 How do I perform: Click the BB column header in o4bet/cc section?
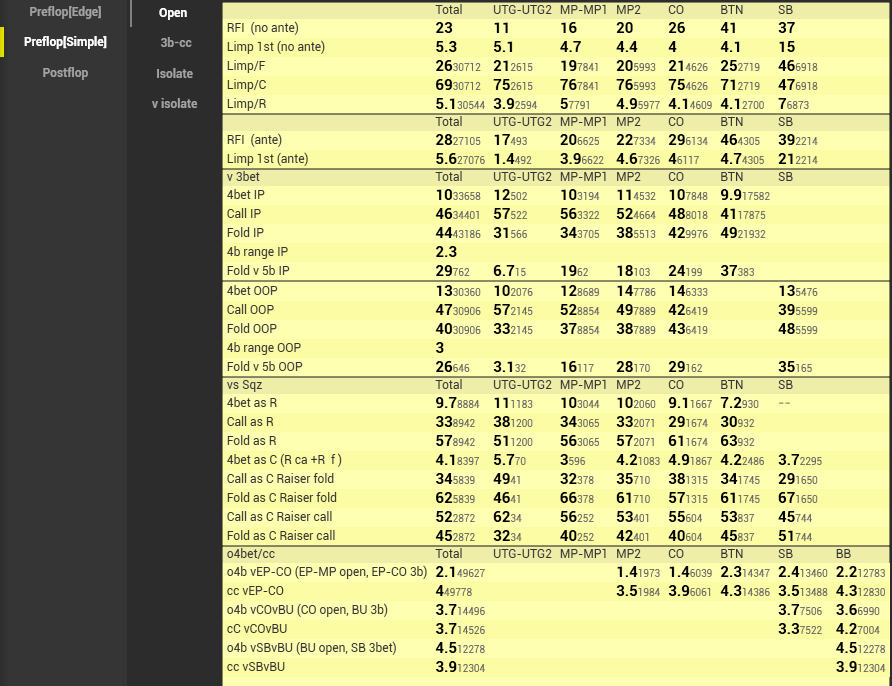[x=845, y=553]
